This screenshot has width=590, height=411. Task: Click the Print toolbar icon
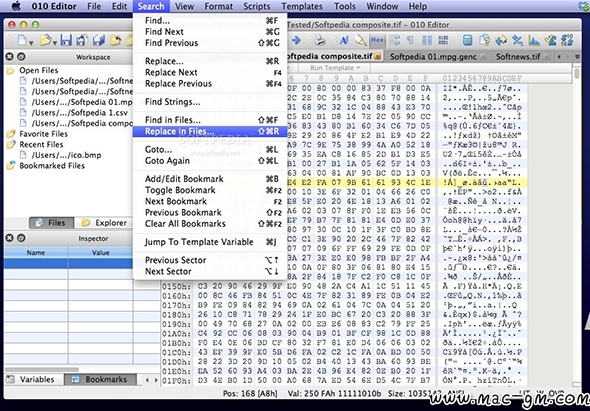coord(319,40)
